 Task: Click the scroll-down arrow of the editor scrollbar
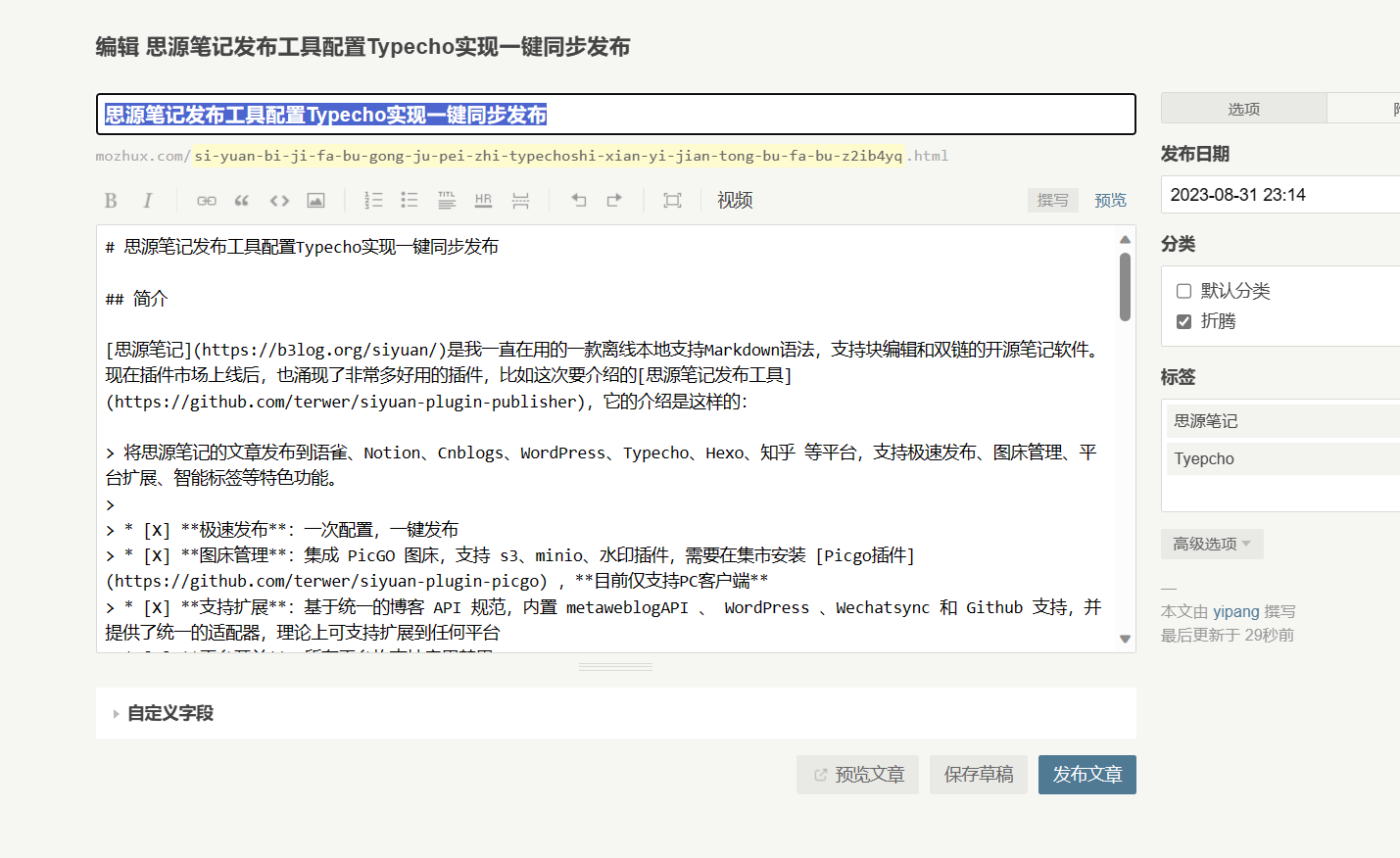[x=1125, y=639]
